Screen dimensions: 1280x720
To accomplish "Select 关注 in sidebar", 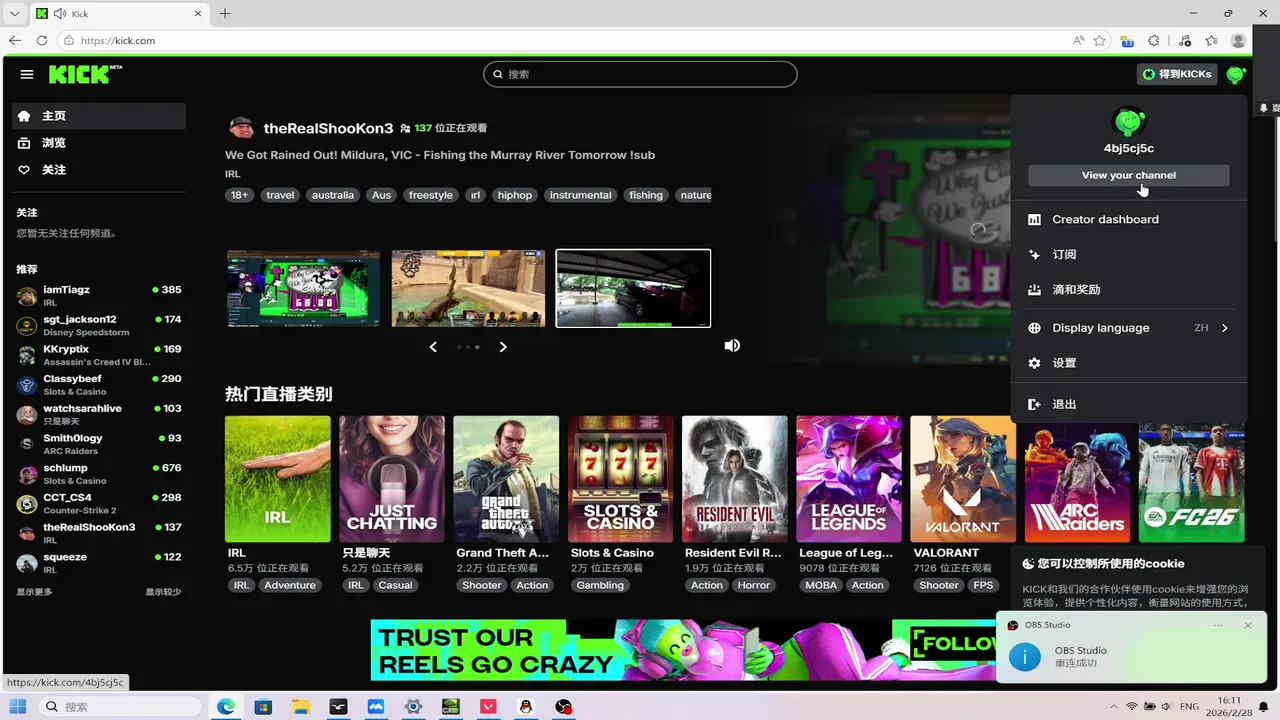I will (x=99, y=170).
